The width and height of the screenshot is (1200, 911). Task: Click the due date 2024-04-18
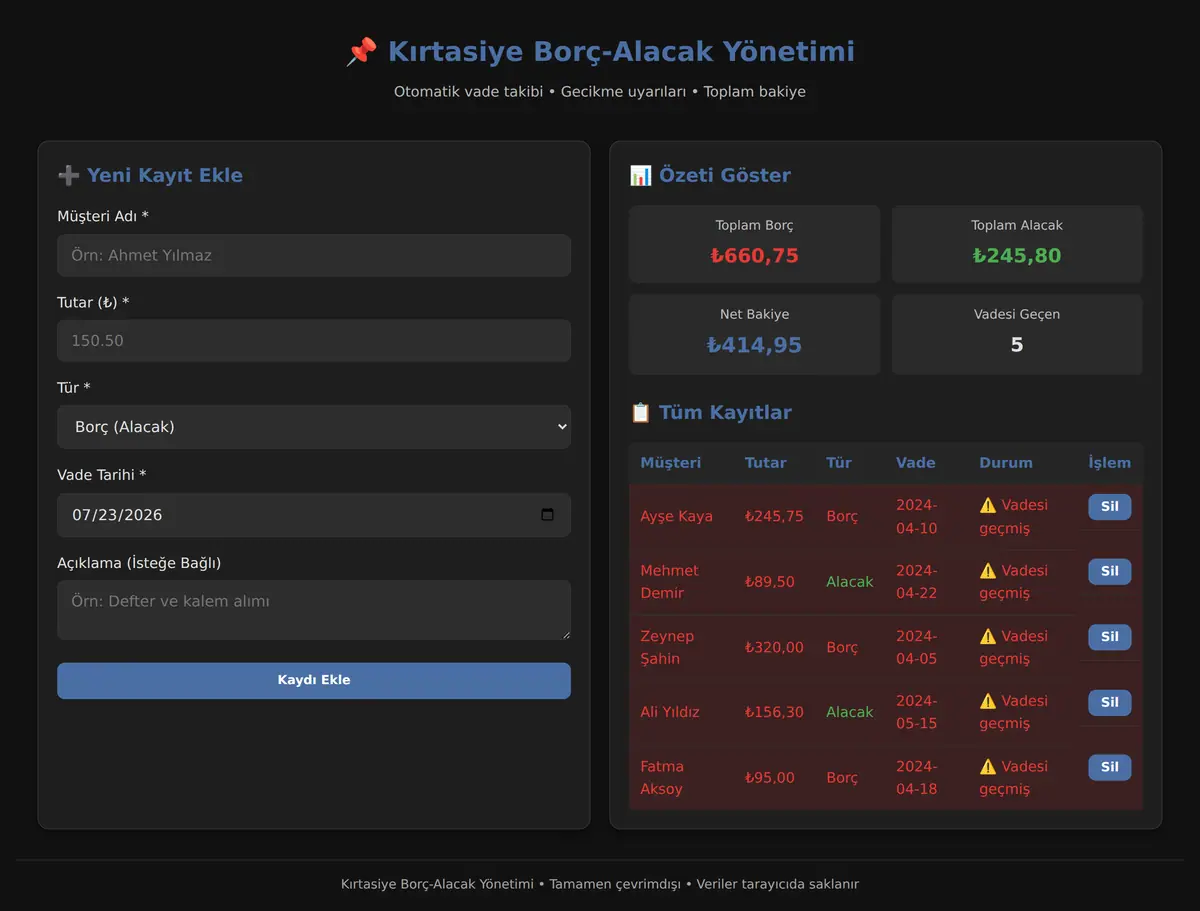917,778
